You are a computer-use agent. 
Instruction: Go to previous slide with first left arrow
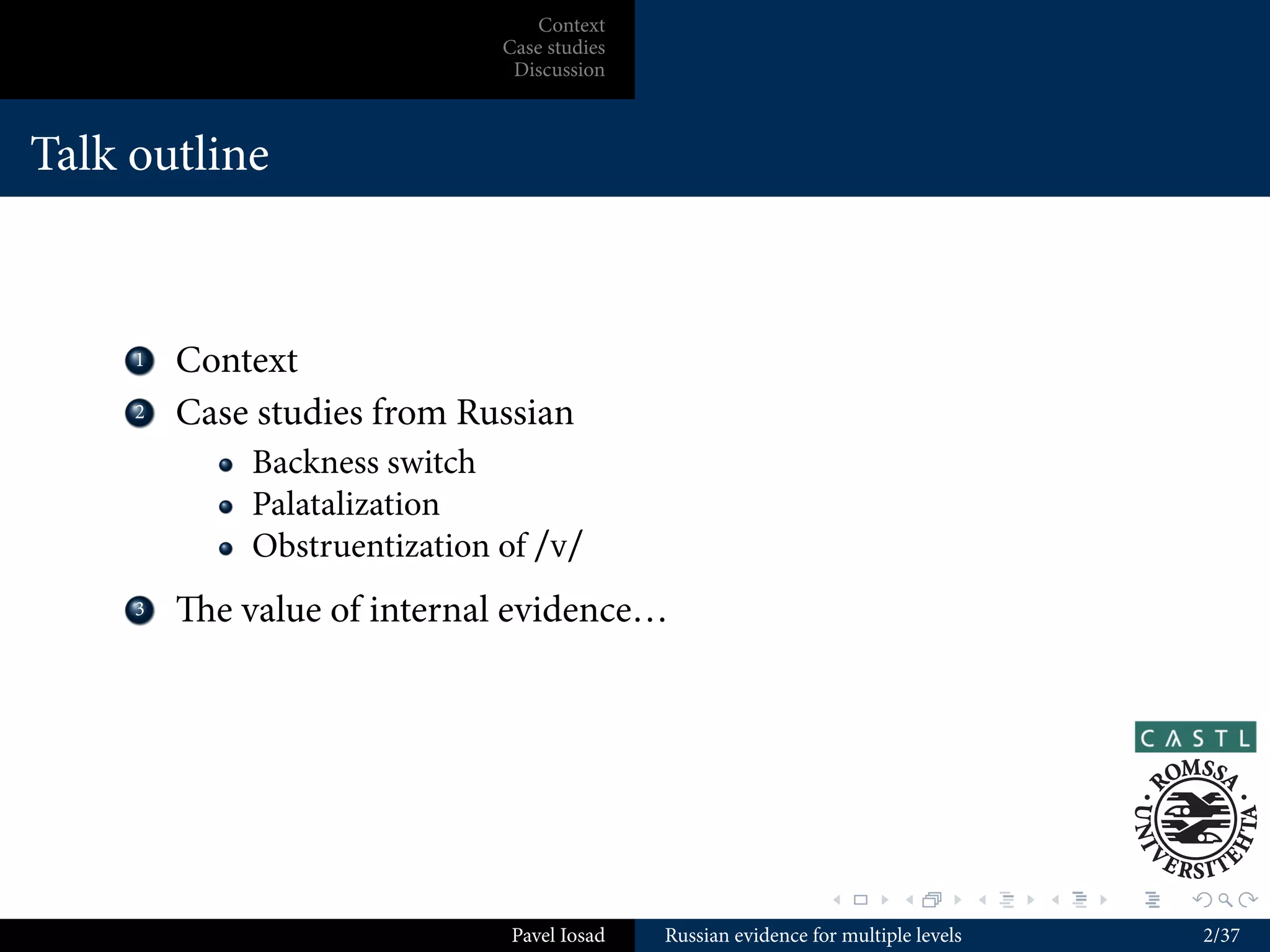[x=837, y=900]
